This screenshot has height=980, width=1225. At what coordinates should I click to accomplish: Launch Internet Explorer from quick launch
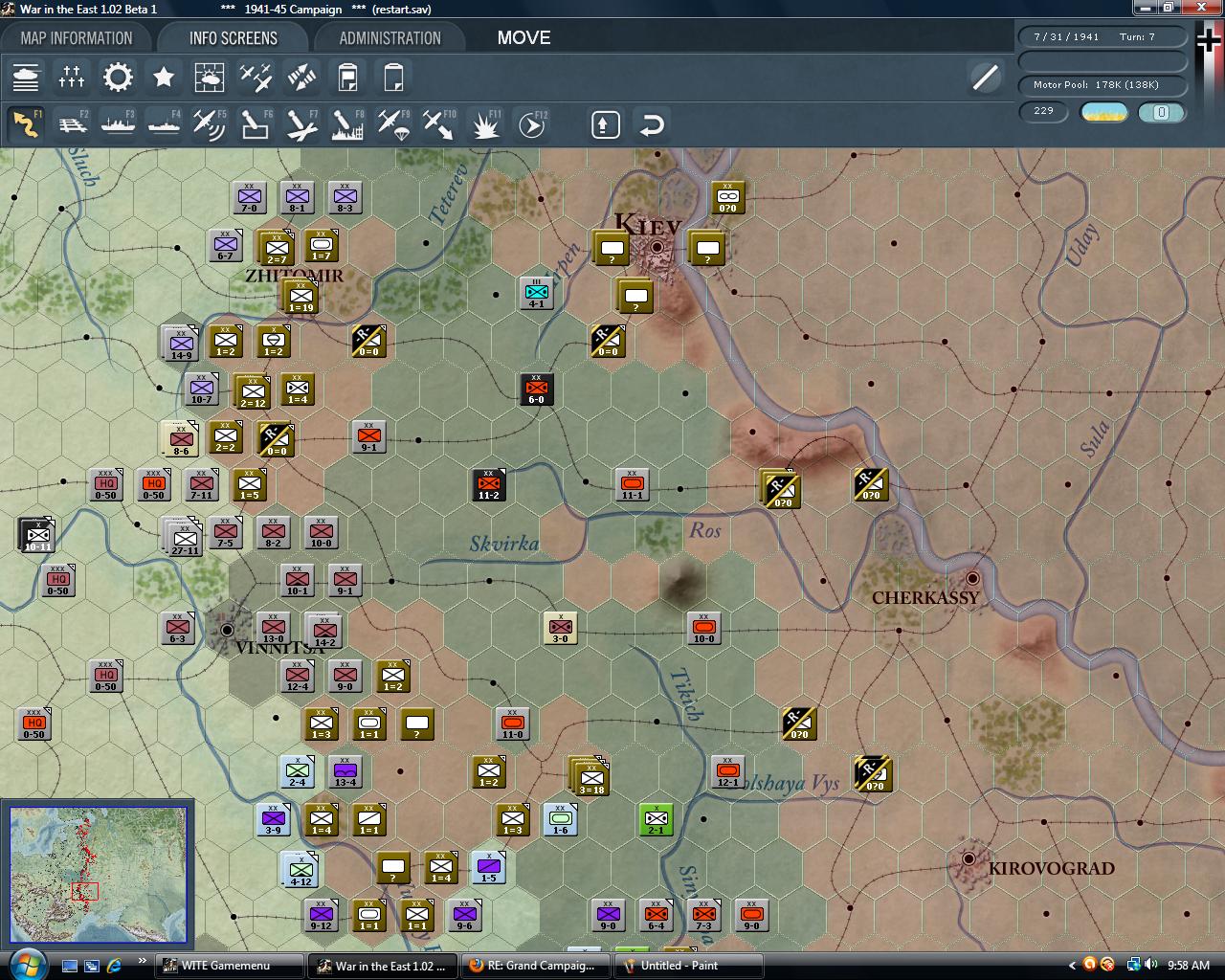click(115, 966)
